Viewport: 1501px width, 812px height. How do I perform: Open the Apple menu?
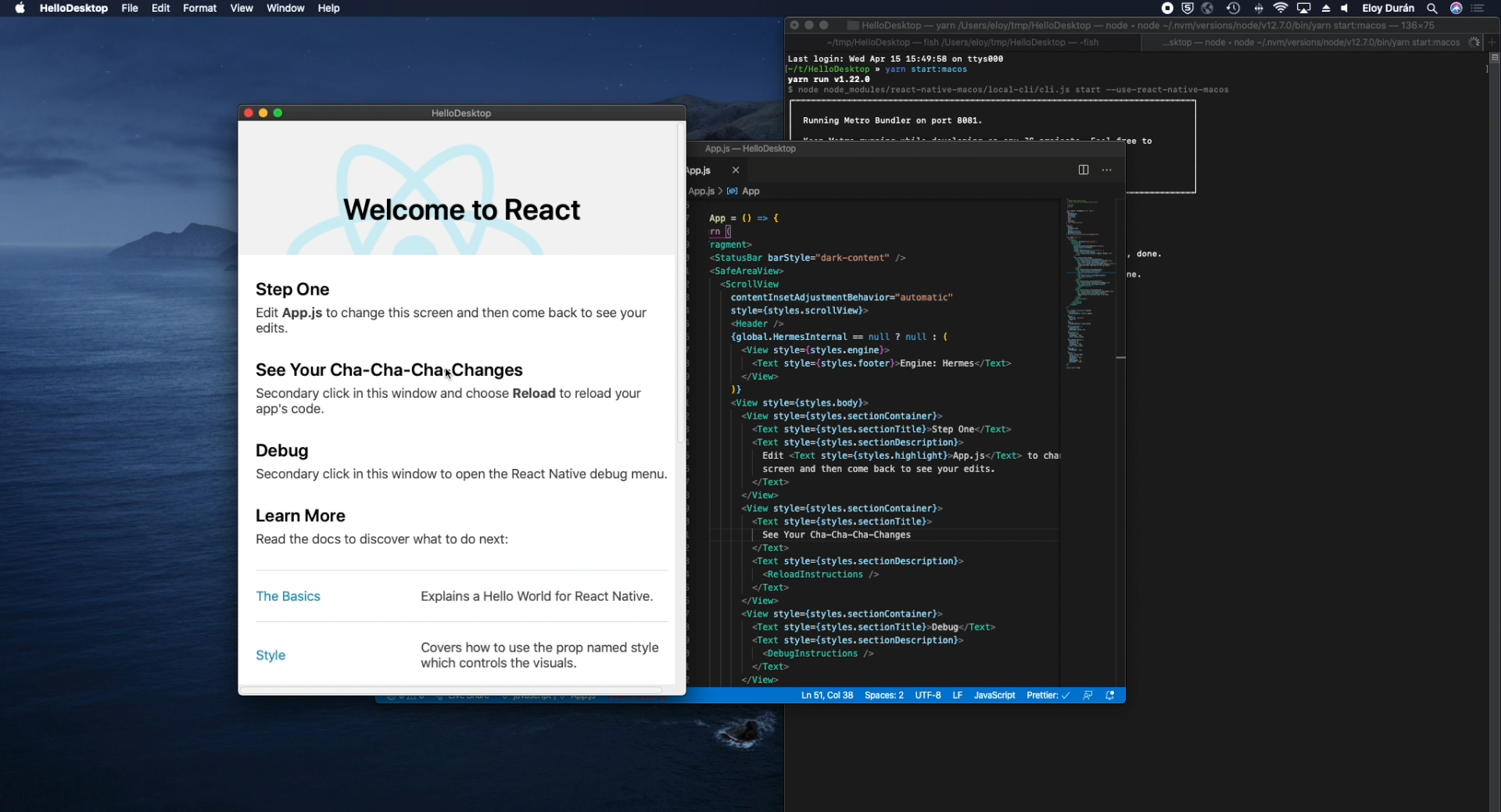(x=20, y=9)
